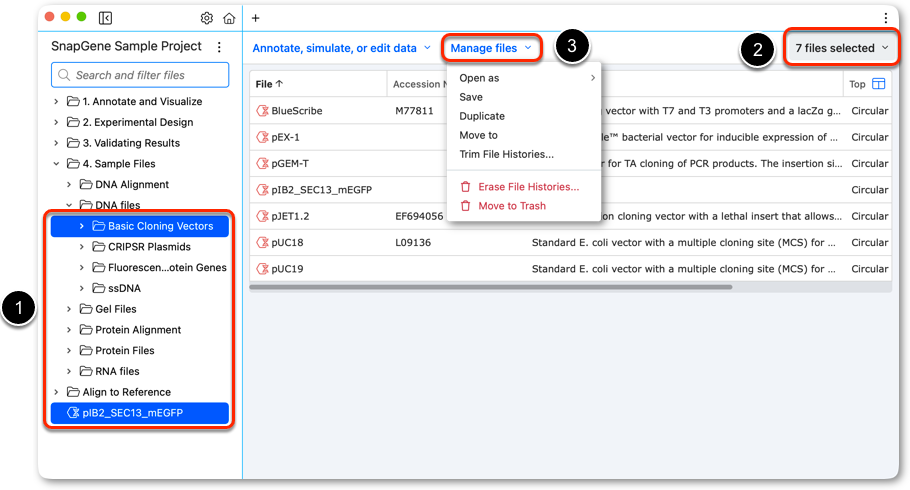Select the ssDNA folder
The width and height of the screenshot is (910, 490).
pos(124,289)
